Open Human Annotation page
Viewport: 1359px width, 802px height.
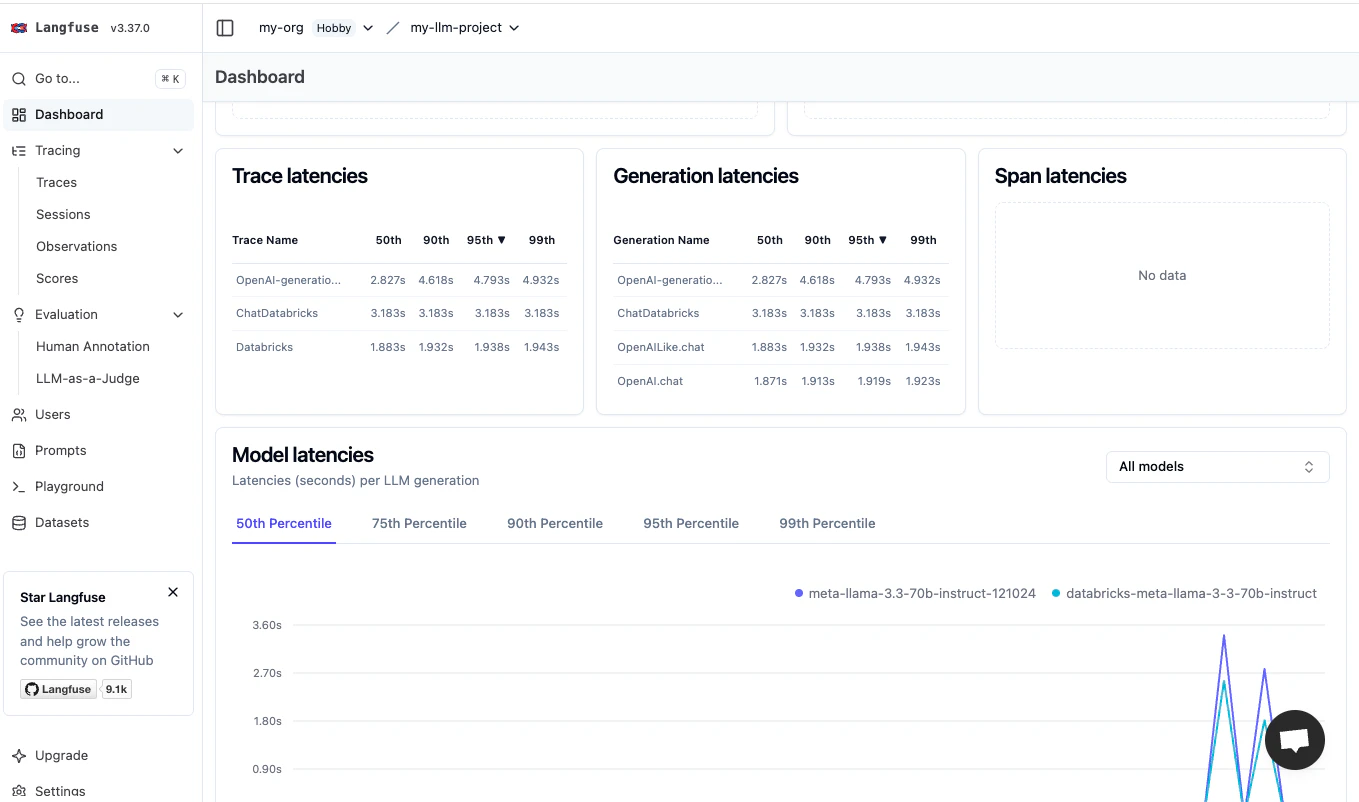[93, 347]
